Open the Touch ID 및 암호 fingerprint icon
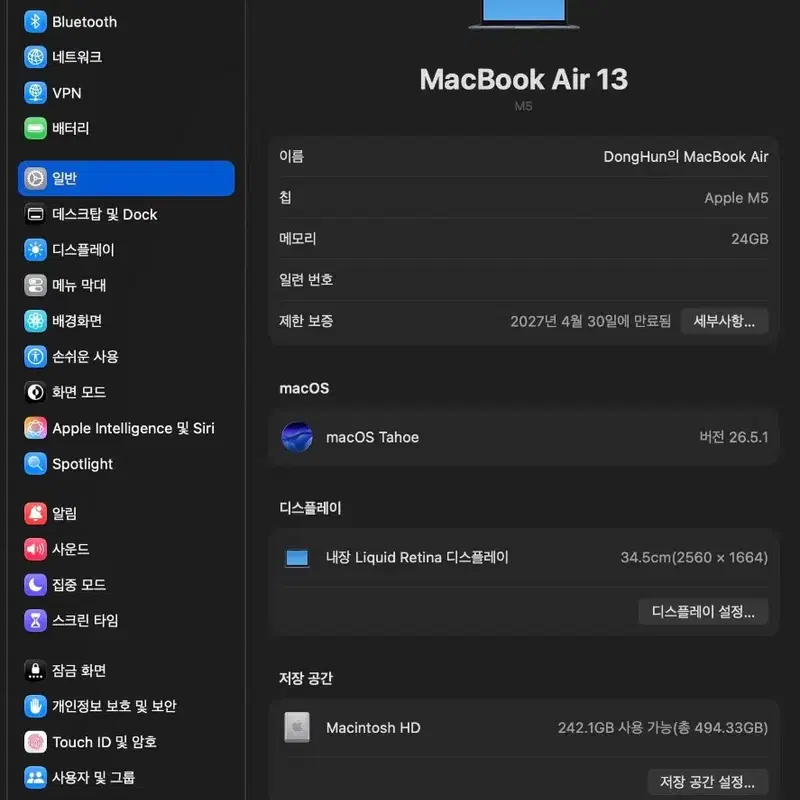This screenshot has width=800, height=800. pos(35,742)
